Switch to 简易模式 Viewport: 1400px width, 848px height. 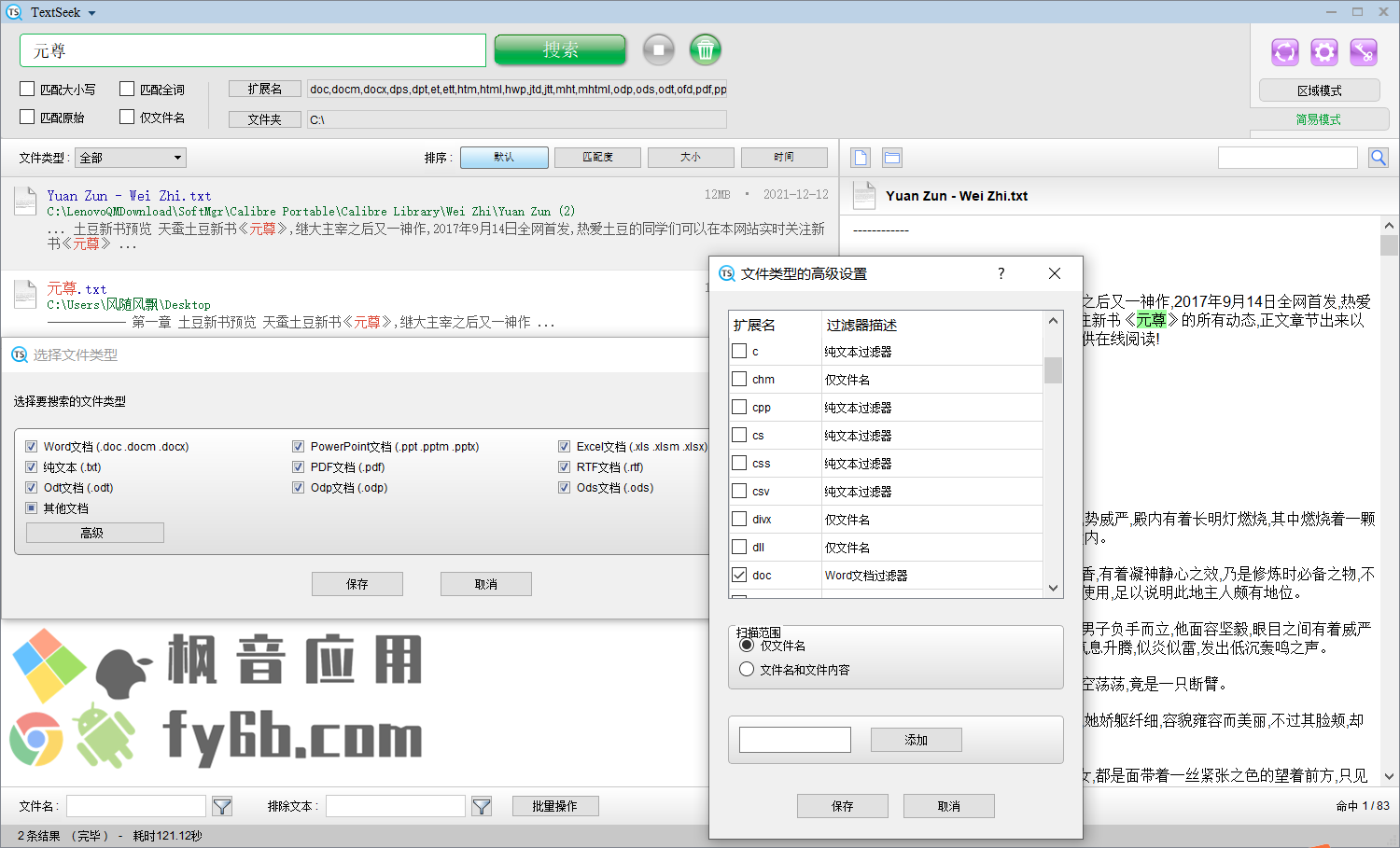tap(1318, 119)
